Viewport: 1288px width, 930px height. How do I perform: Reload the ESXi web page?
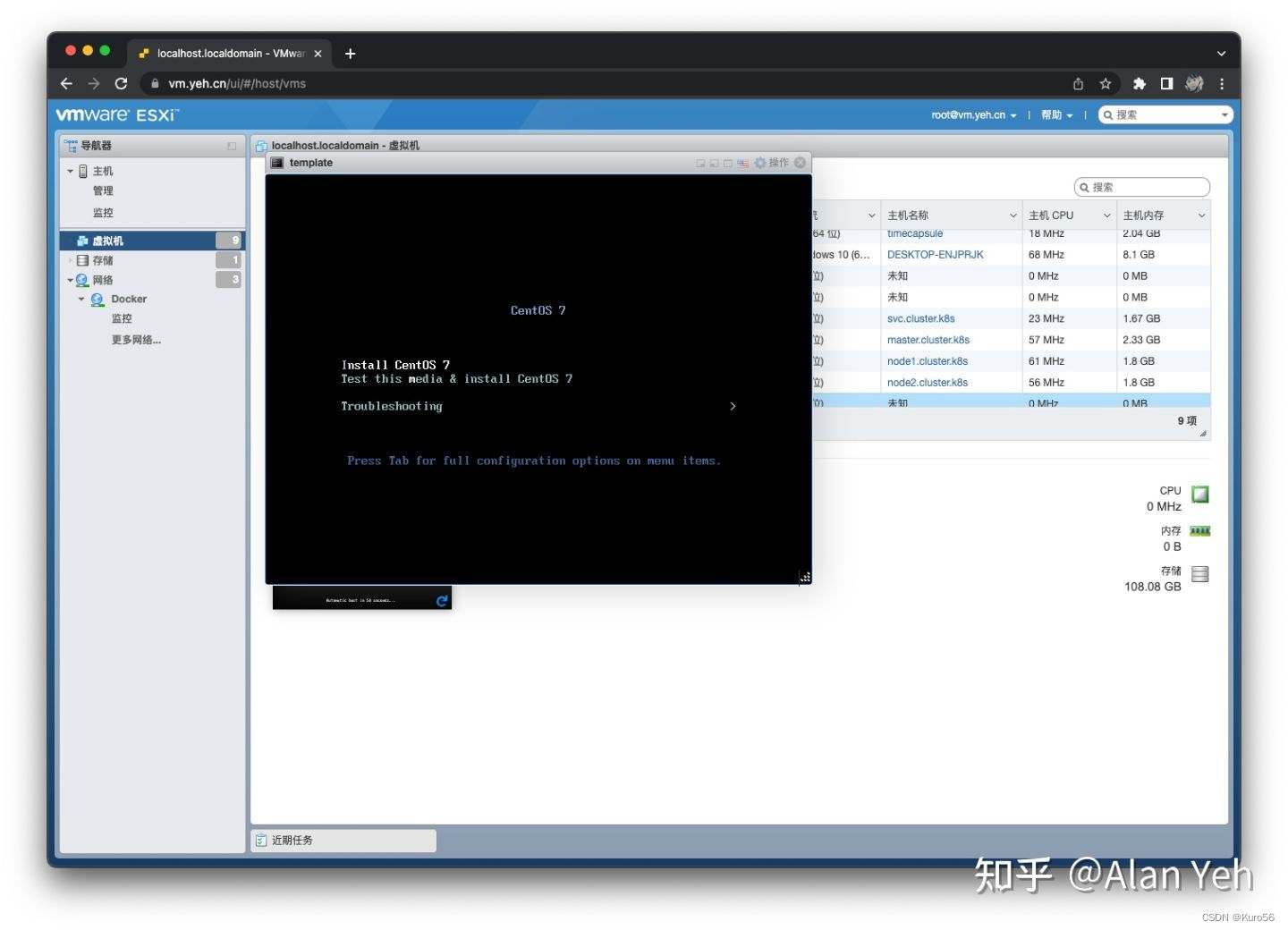click(121, 83)
